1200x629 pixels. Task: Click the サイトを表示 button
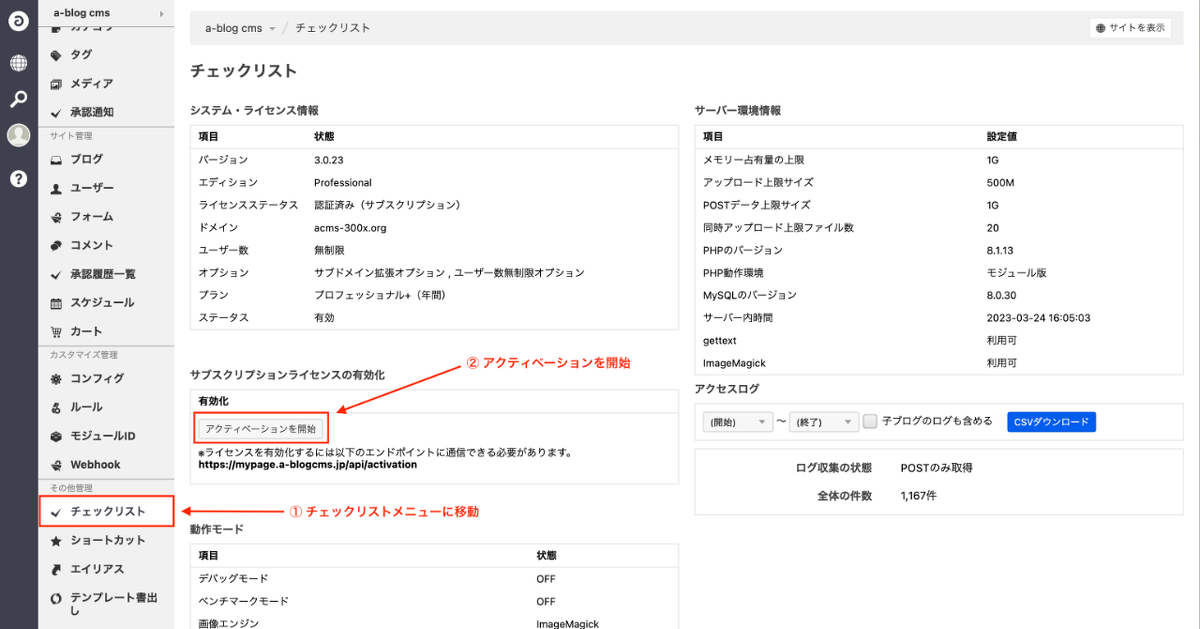[x=1130, y=28]
